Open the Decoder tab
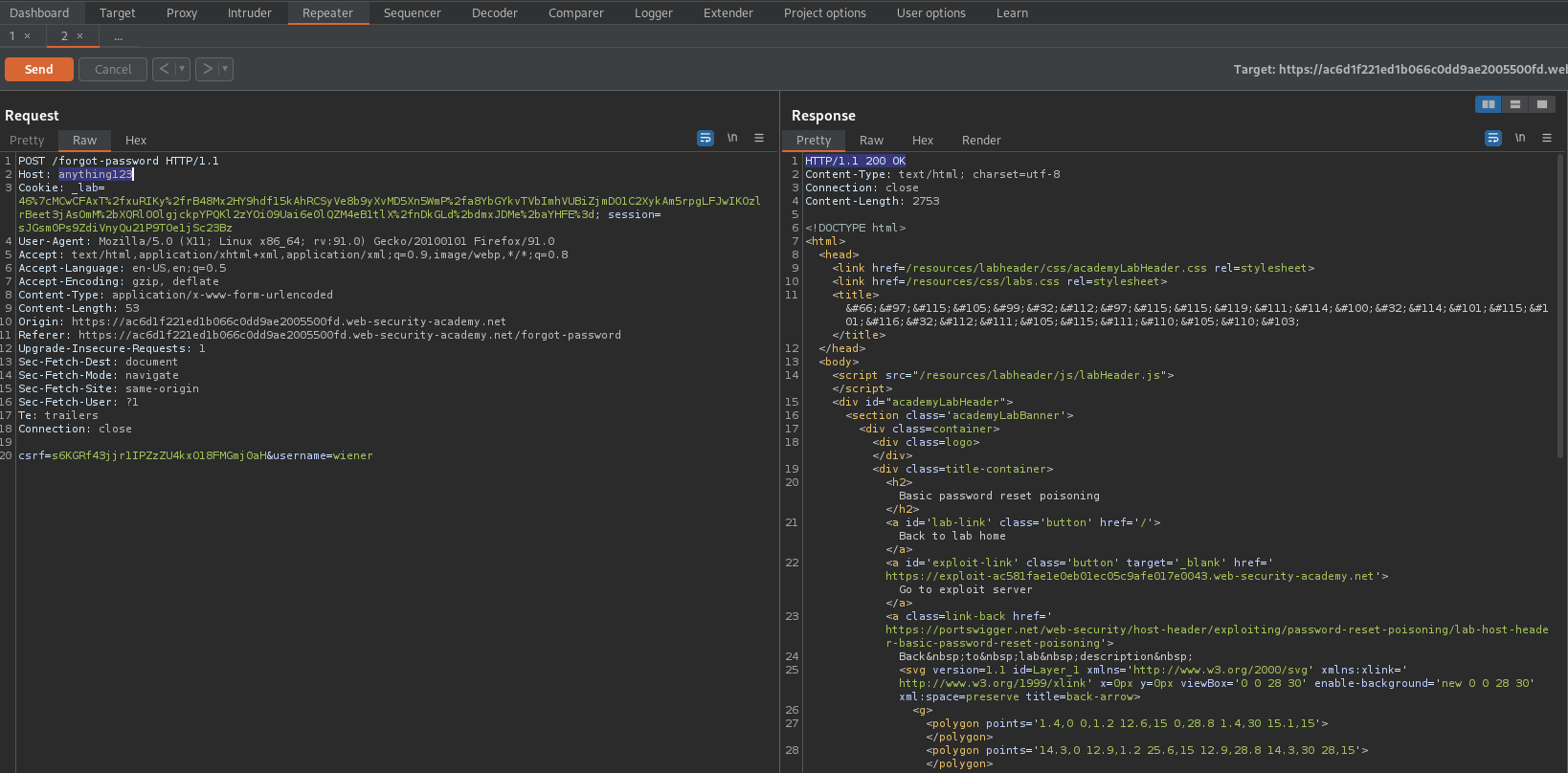This screenshot has height=773, width=1568. click(x=495, y=12)
